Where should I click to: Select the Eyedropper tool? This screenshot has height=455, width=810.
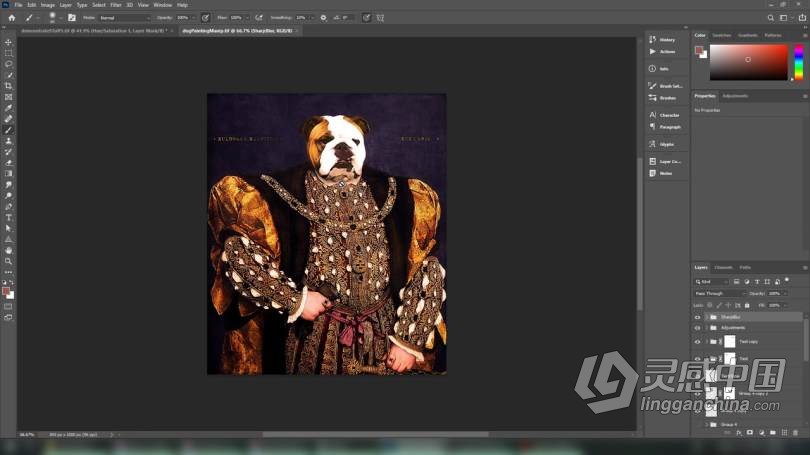click(8, 108)
